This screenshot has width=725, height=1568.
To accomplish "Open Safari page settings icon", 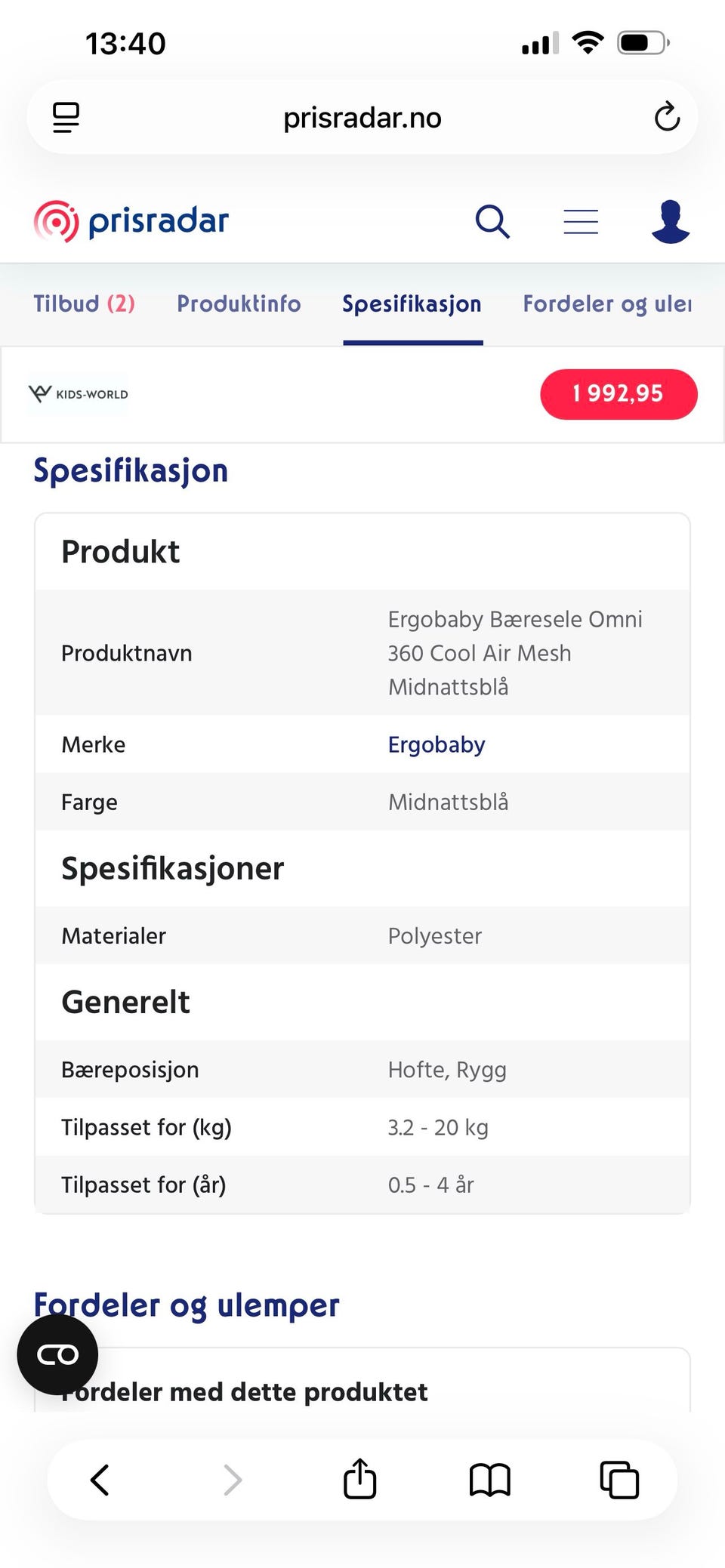I will [66, 118].
